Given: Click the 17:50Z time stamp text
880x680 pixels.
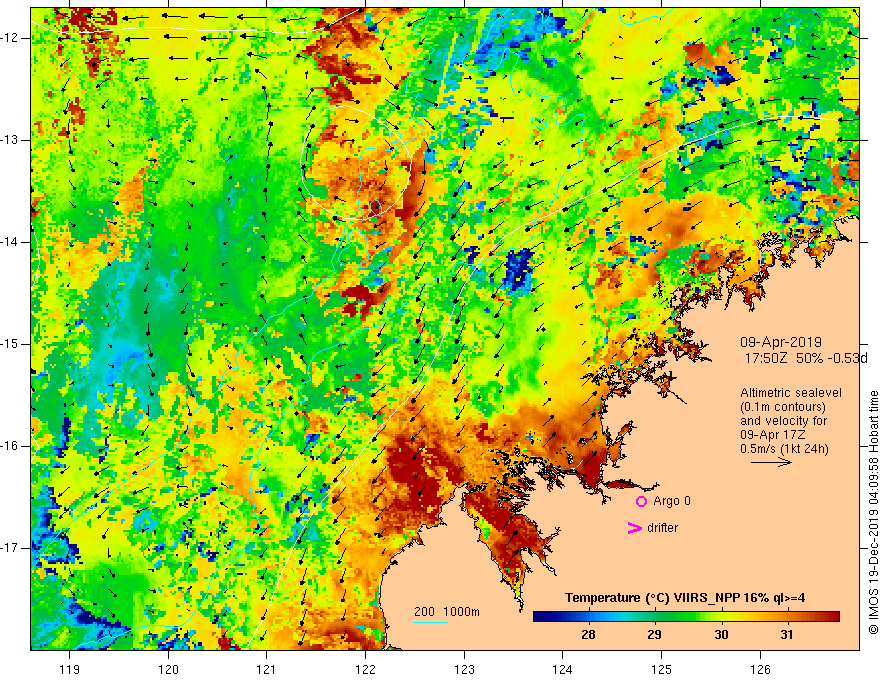Looking at the screenshot, I should (x=767, y=358).
